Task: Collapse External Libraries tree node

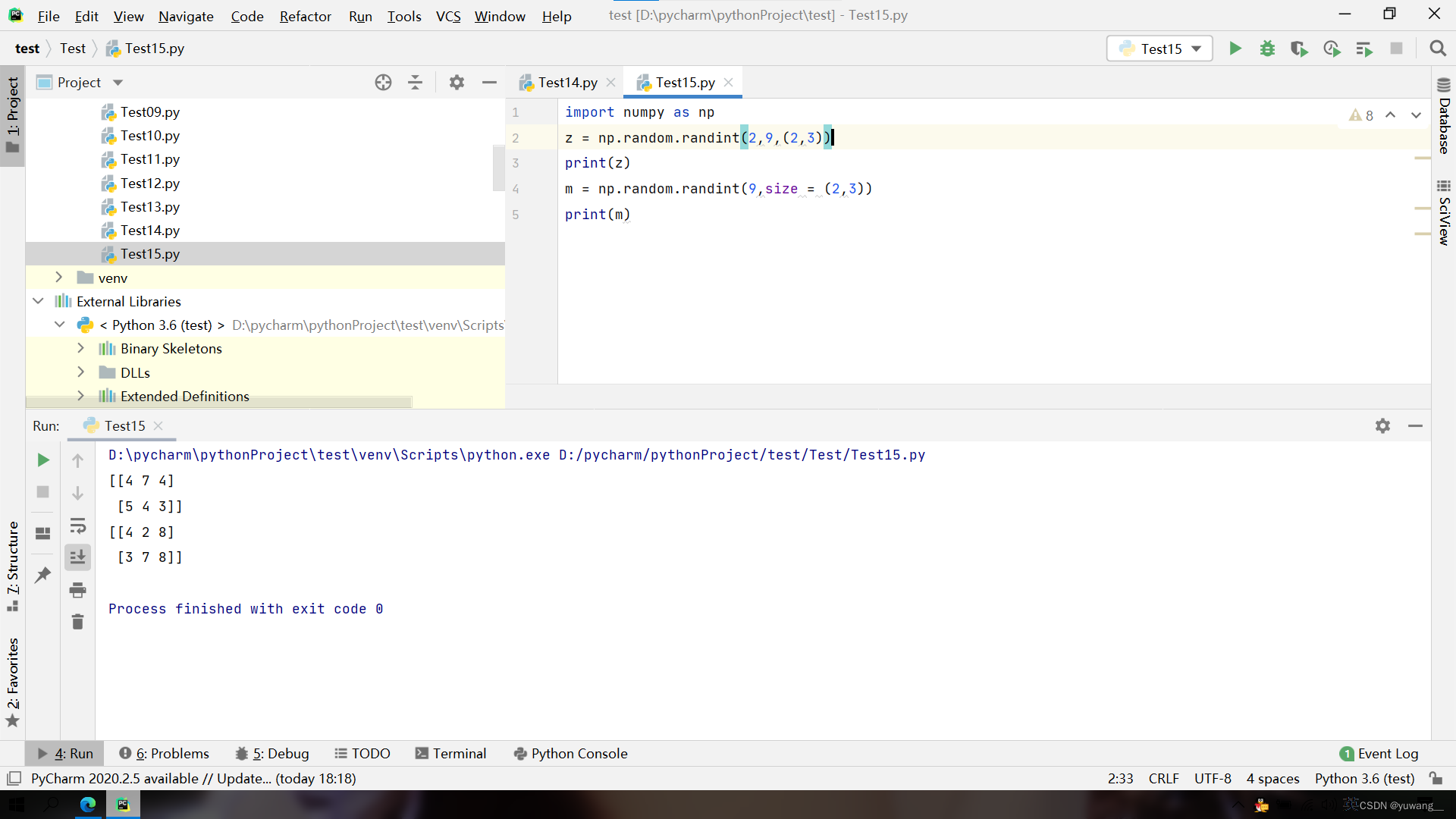Action: 39,301
